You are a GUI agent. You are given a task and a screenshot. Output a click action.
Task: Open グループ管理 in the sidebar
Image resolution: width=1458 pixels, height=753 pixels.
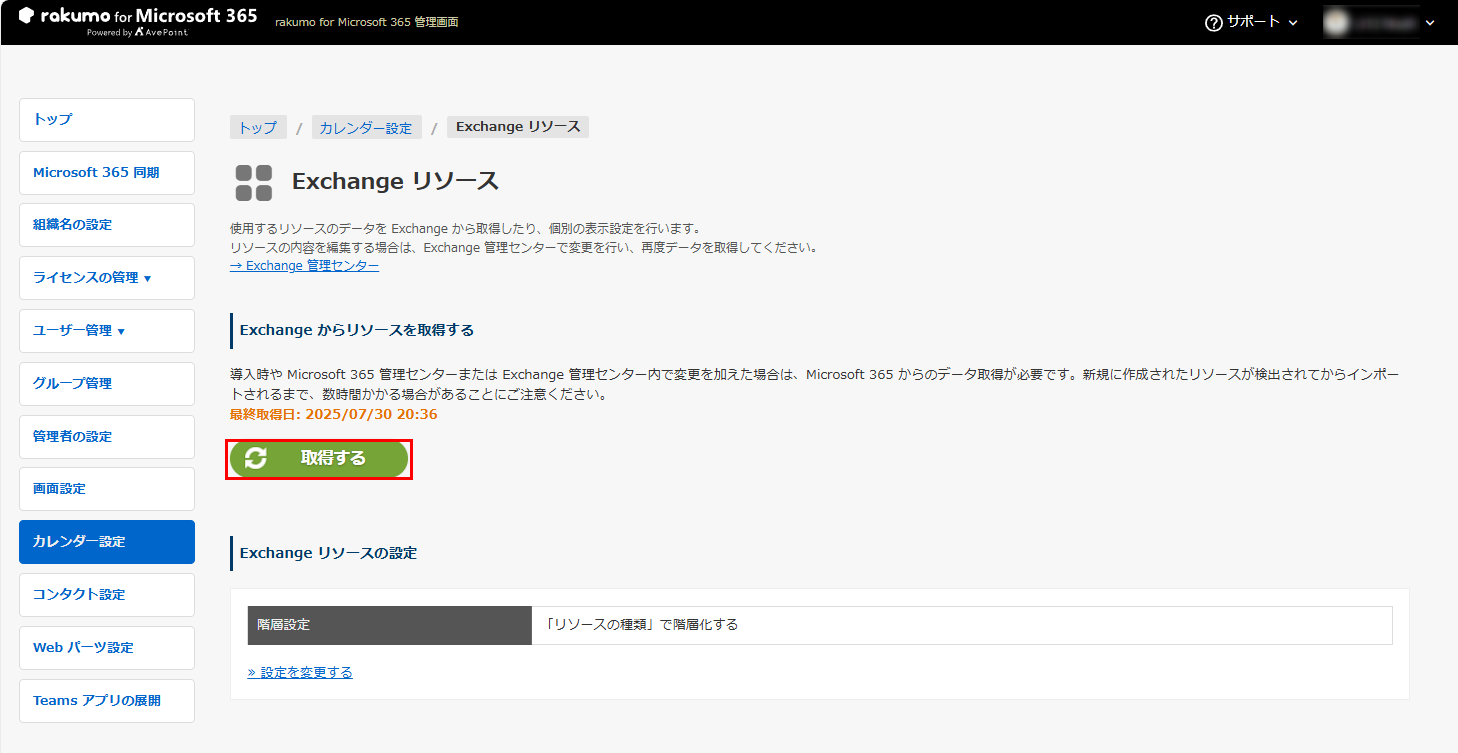tap(107, 384)
